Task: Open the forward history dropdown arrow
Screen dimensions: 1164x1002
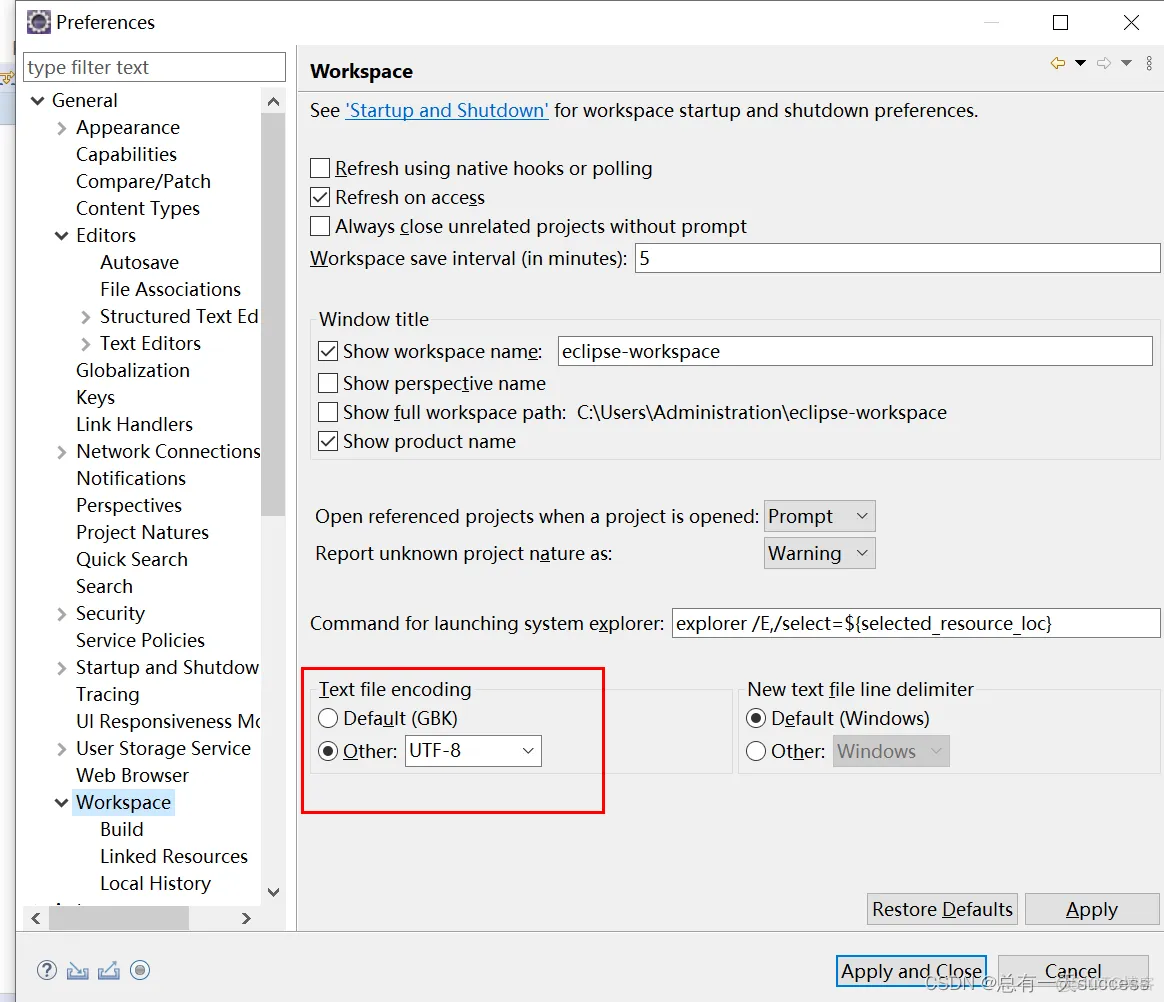Action: (x=1127, y=63)
